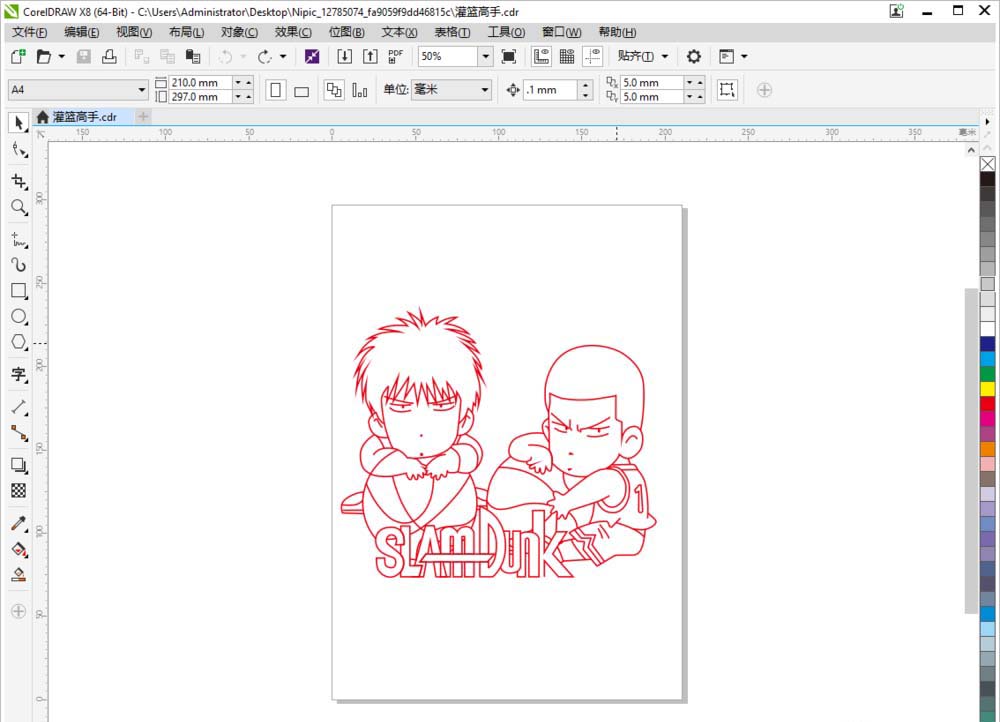Image resolution: width=1000 pixels, height=722 pixels.
Task: Select the Color Eyedropper tool
Action: pos(18,524)
